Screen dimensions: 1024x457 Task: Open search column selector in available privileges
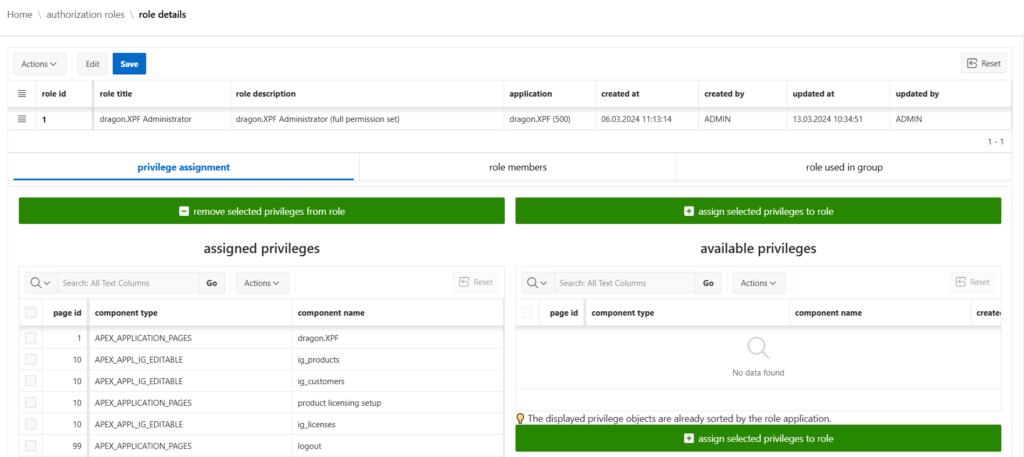click(x=538, y=283)
